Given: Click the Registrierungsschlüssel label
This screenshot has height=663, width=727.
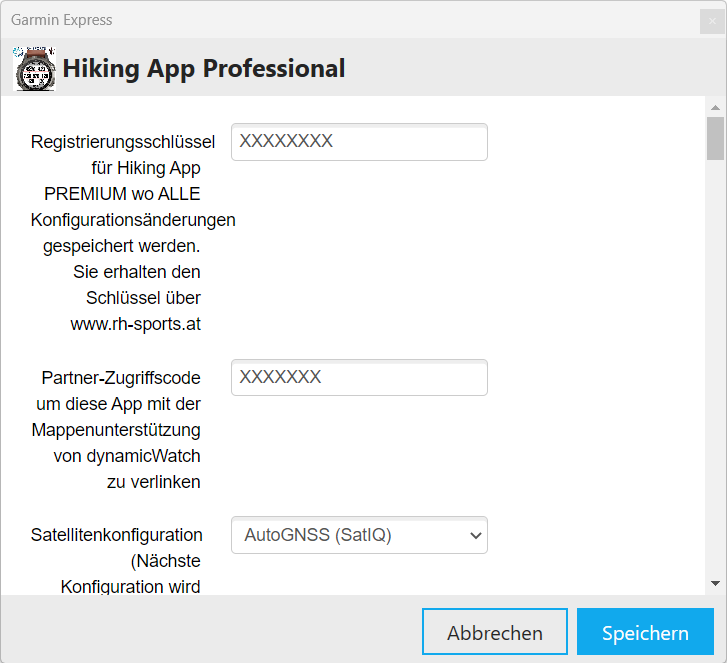Looking at the screenshot, I should [x=123, y=142].
